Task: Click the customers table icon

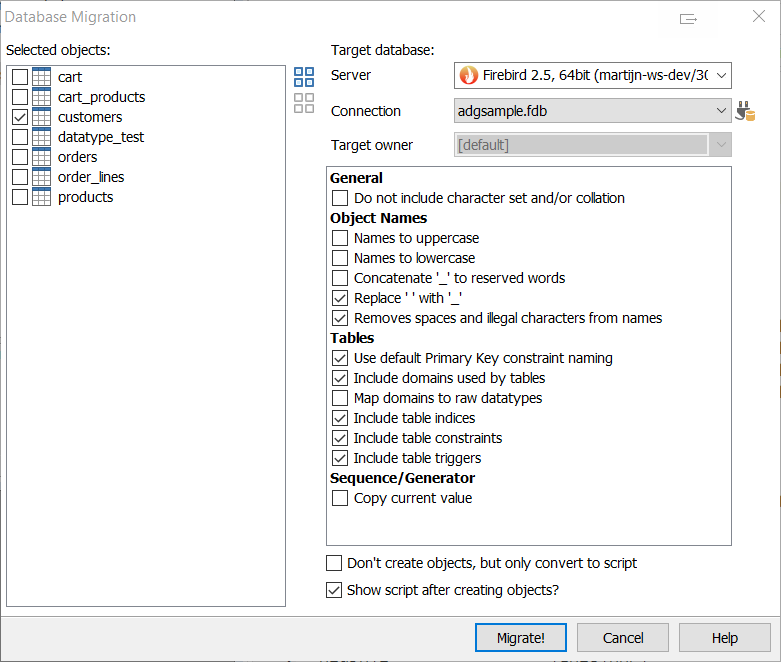Action: (42, 117)
